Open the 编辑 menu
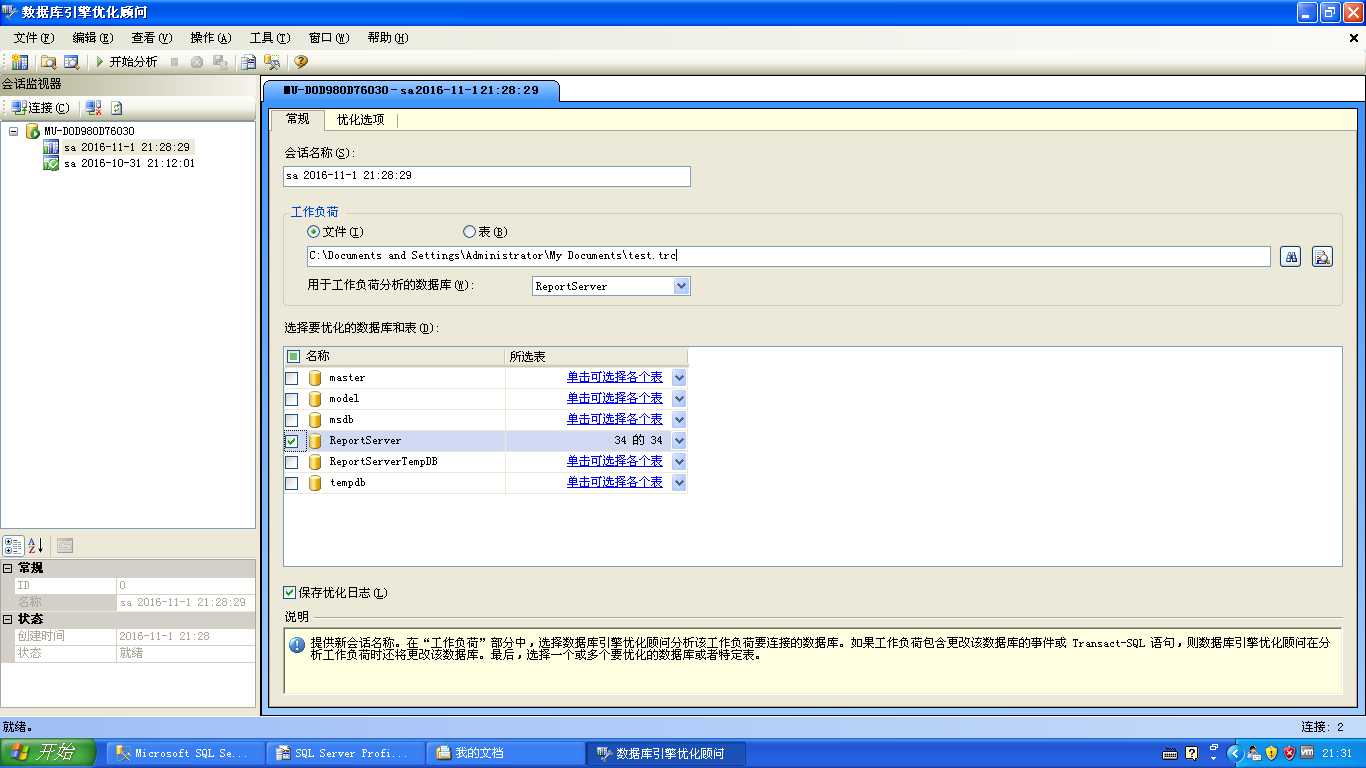The height and width of the screenshot is (768, 1366). tap(92, 38)
